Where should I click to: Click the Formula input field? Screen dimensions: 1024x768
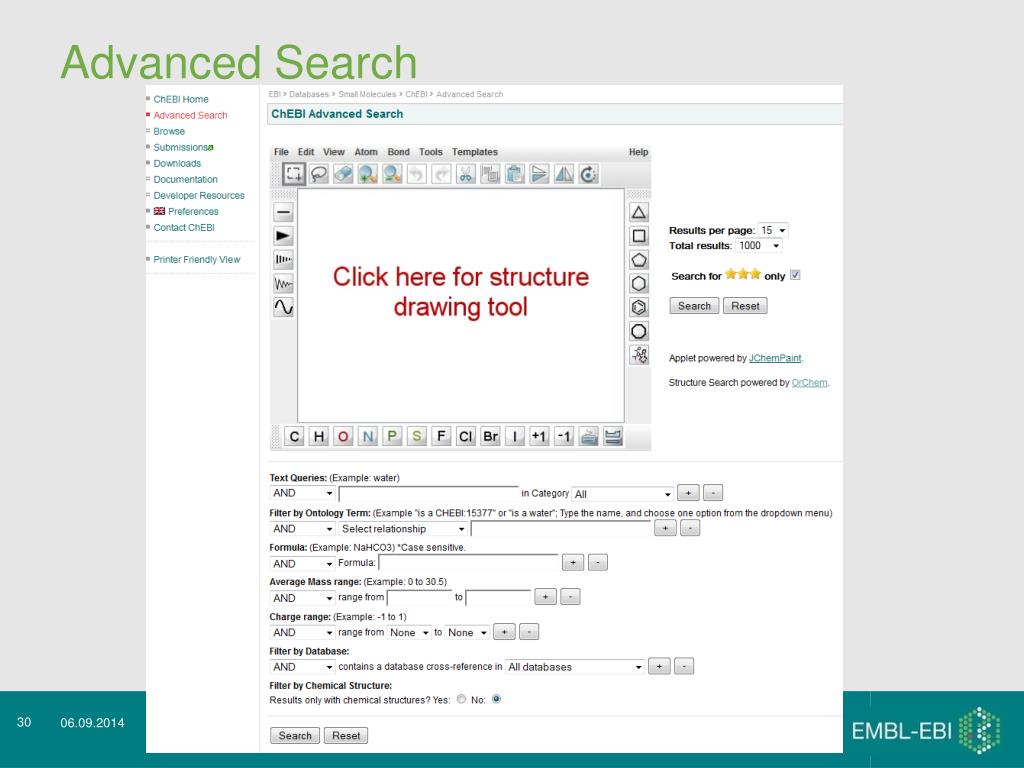coord(468,562)
